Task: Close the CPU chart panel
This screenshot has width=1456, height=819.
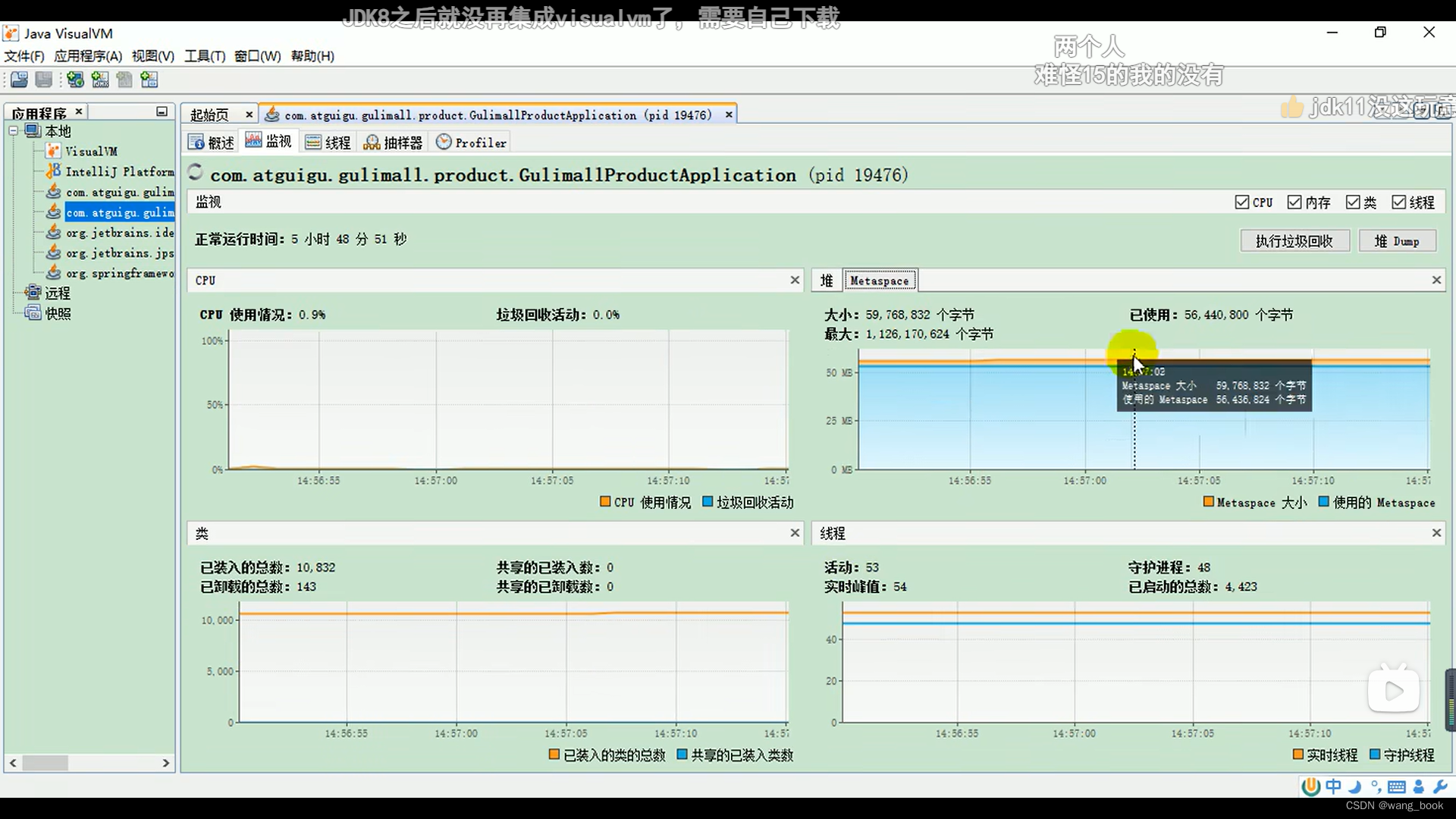Action: coord(795,280)
